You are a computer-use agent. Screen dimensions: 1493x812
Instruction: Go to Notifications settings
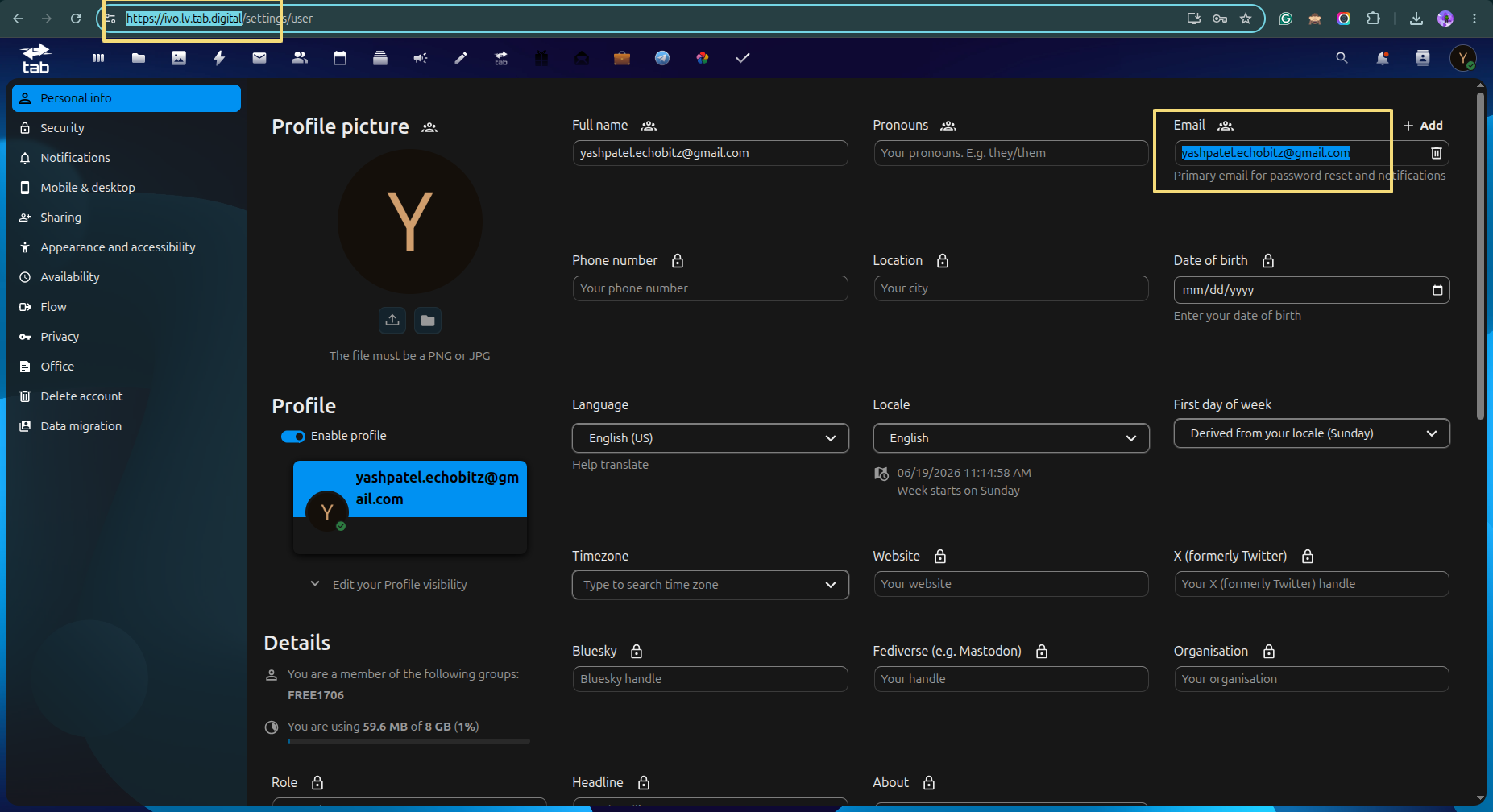[x=126, y=158]
